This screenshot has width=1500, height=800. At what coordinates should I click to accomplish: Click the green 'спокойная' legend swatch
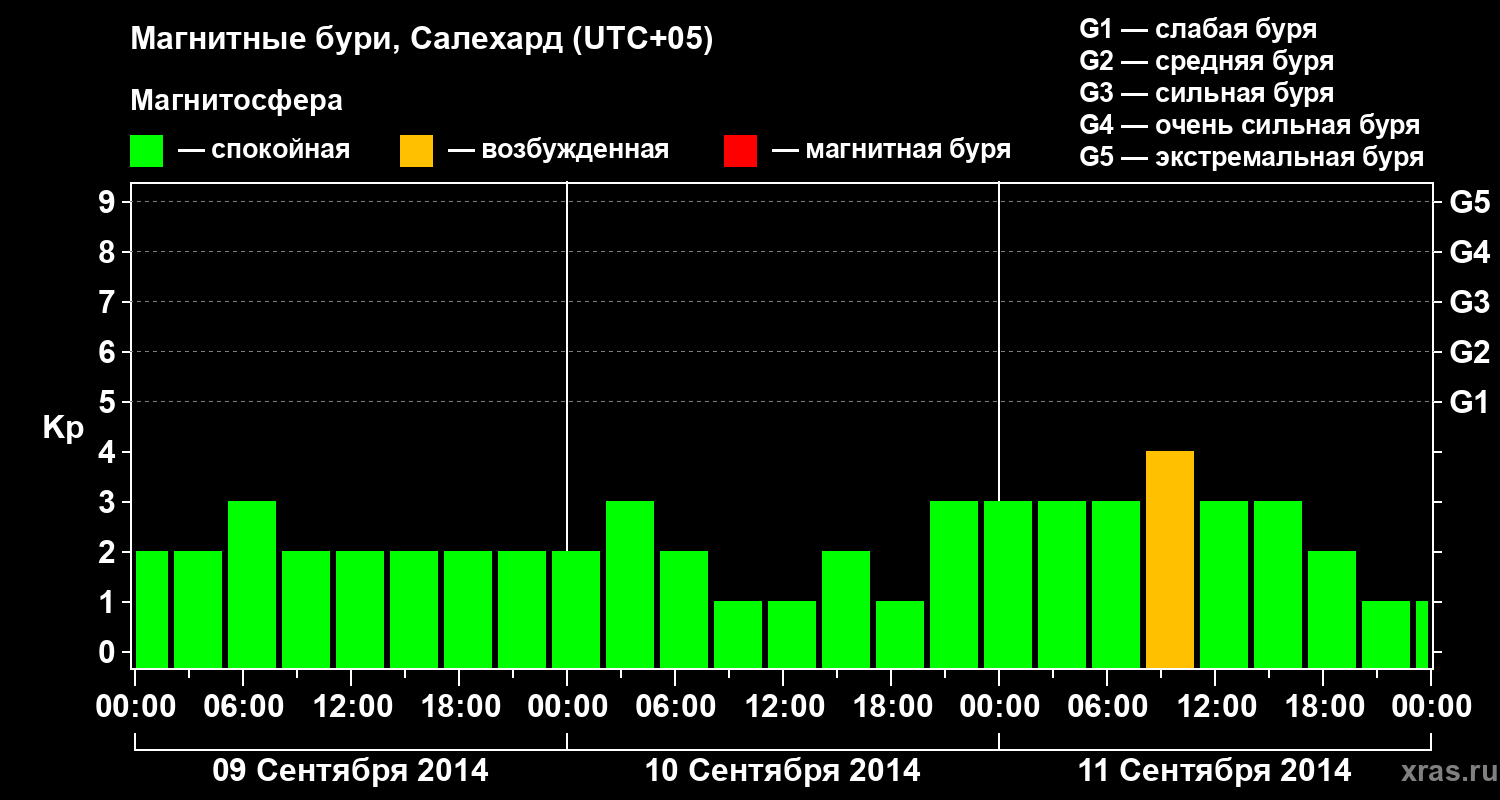tap(147, 151)
